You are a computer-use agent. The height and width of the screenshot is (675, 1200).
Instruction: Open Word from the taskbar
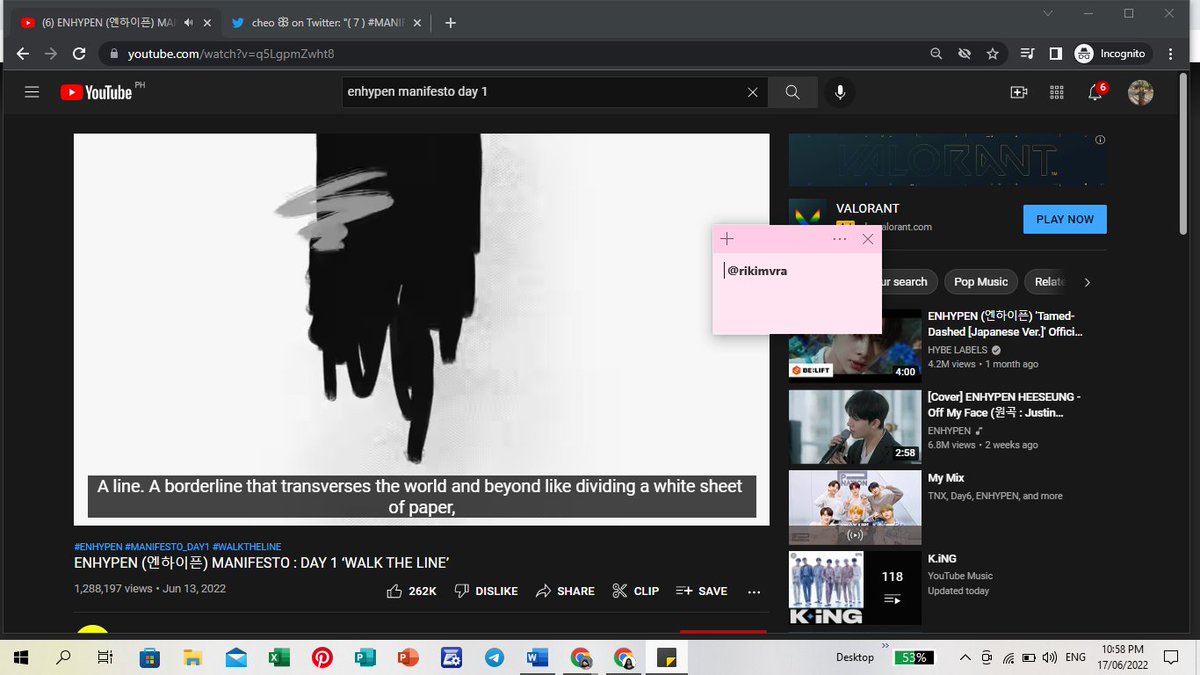coord(537,658)
